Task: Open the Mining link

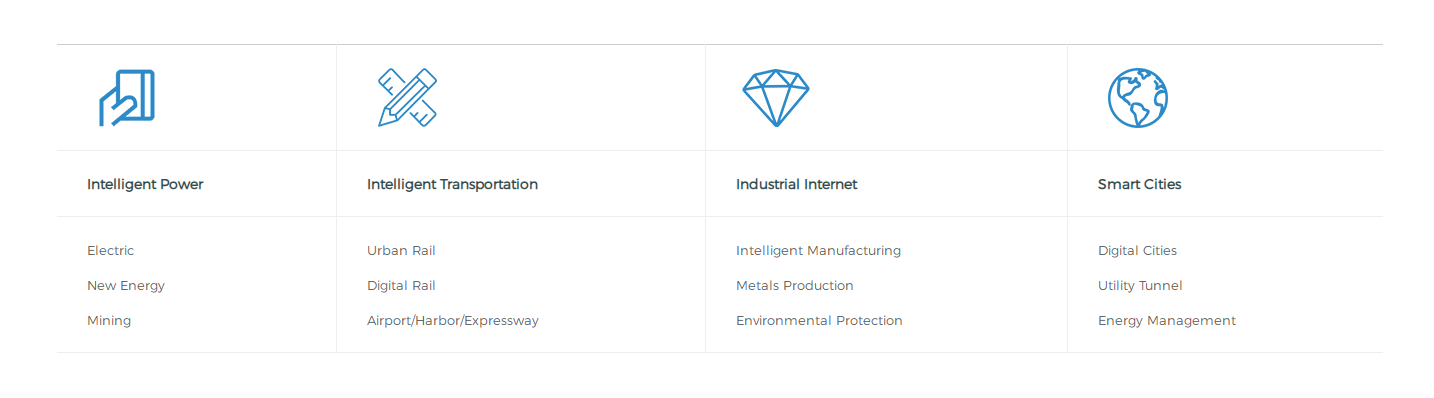Action: [x=109, y=321]
